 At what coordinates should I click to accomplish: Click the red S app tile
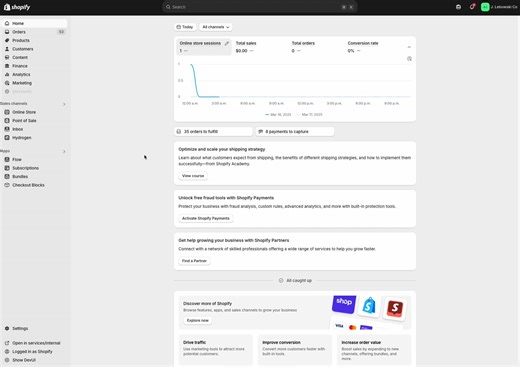[395, 308]
